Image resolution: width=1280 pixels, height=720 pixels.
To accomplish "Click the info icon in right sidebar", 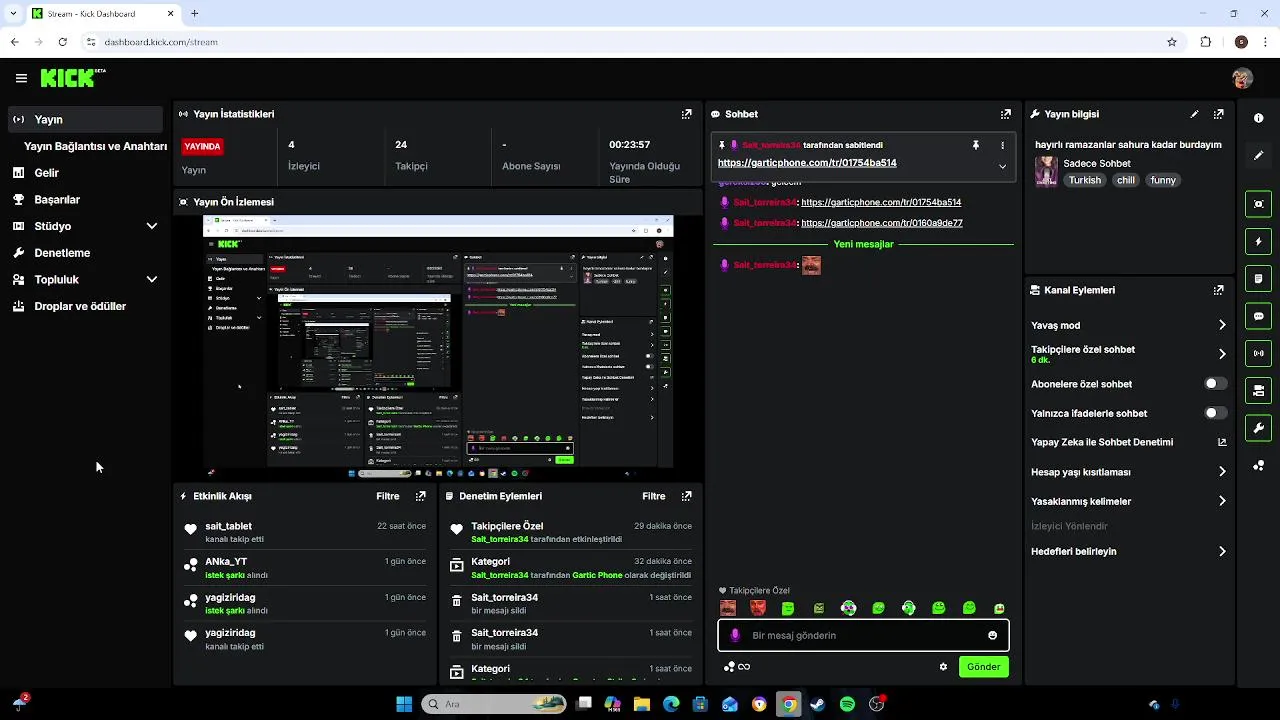I will click(x=1258, y=118).
